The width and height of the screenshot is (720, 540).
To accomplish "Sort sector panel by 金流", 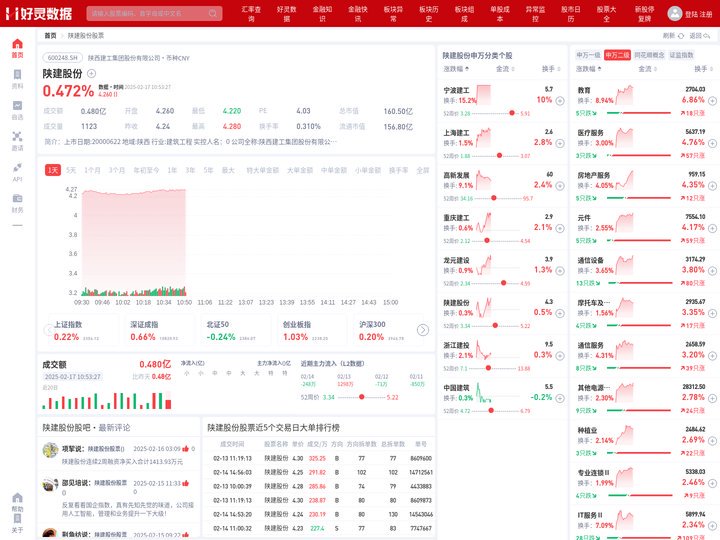I will (x=647, y=69).
